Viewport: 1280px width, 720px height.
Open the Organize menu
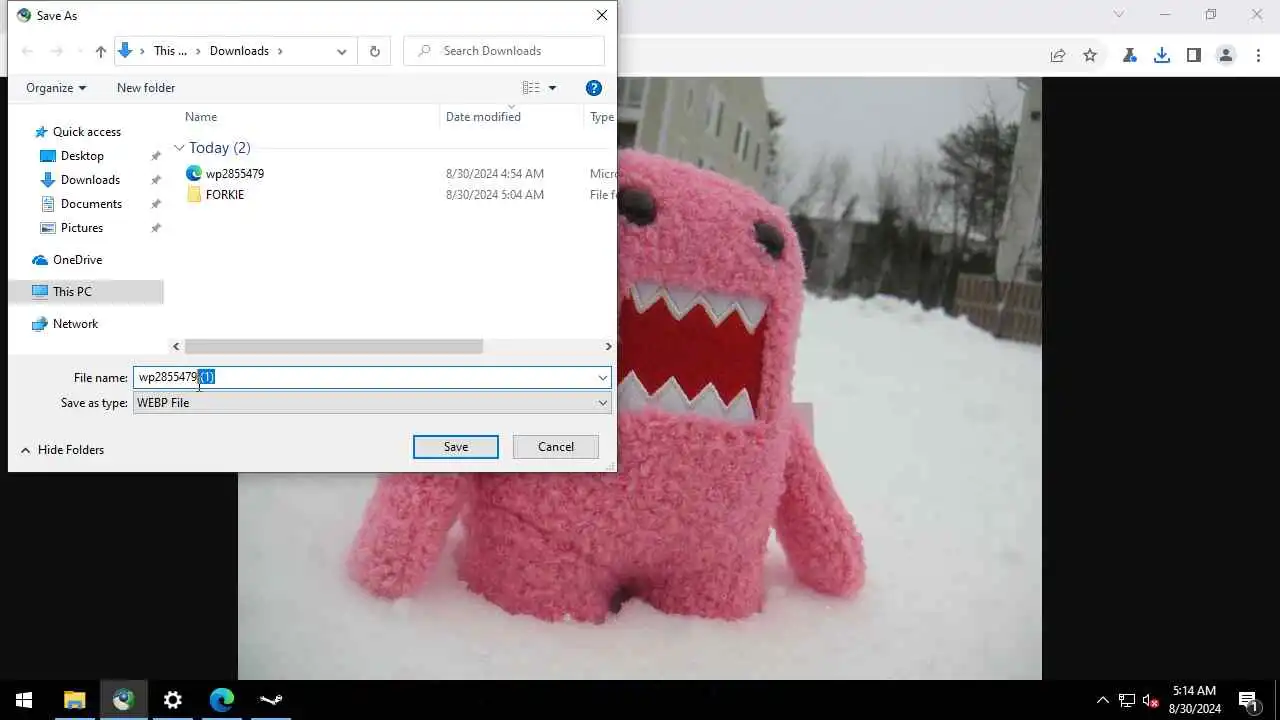(56, 88)
